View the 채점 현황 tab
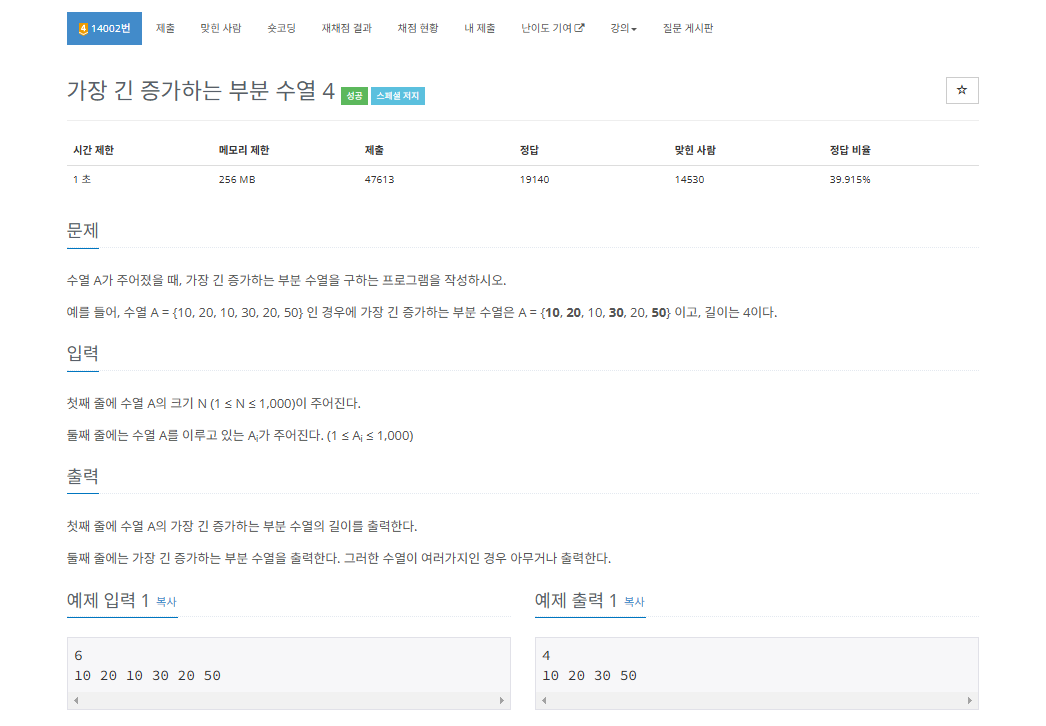 (418, 29)
